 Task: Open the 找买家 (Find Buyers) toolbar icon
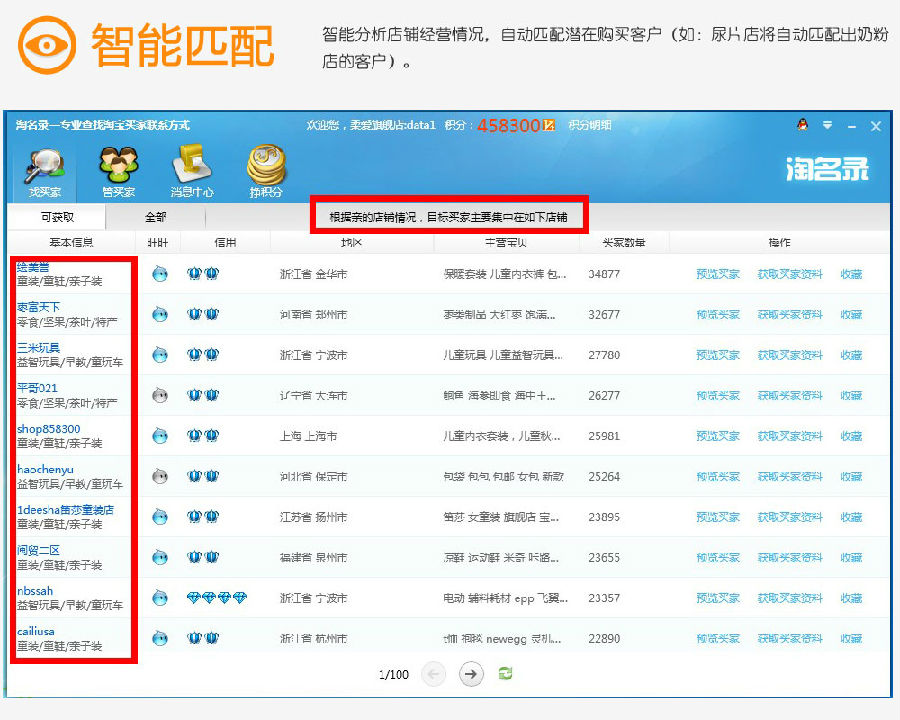pyautogui.click(x=44, y=170)
